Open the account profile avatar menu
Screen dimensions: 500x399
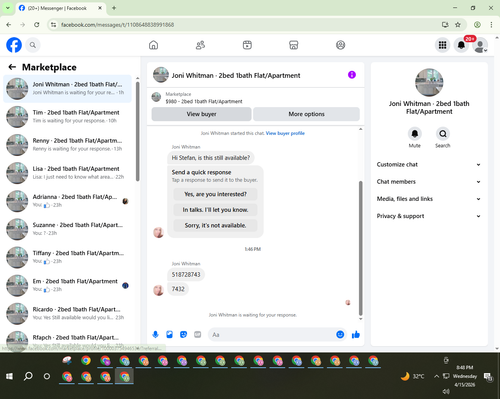[x=480, y=45]
